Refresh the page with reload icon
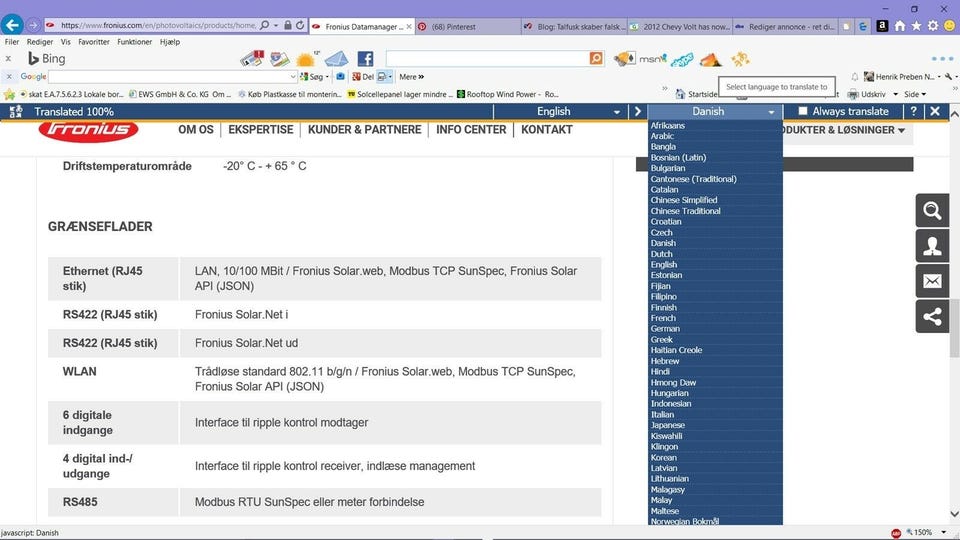Viewport: 960px width, 540px height. click(x=300, y=26)
